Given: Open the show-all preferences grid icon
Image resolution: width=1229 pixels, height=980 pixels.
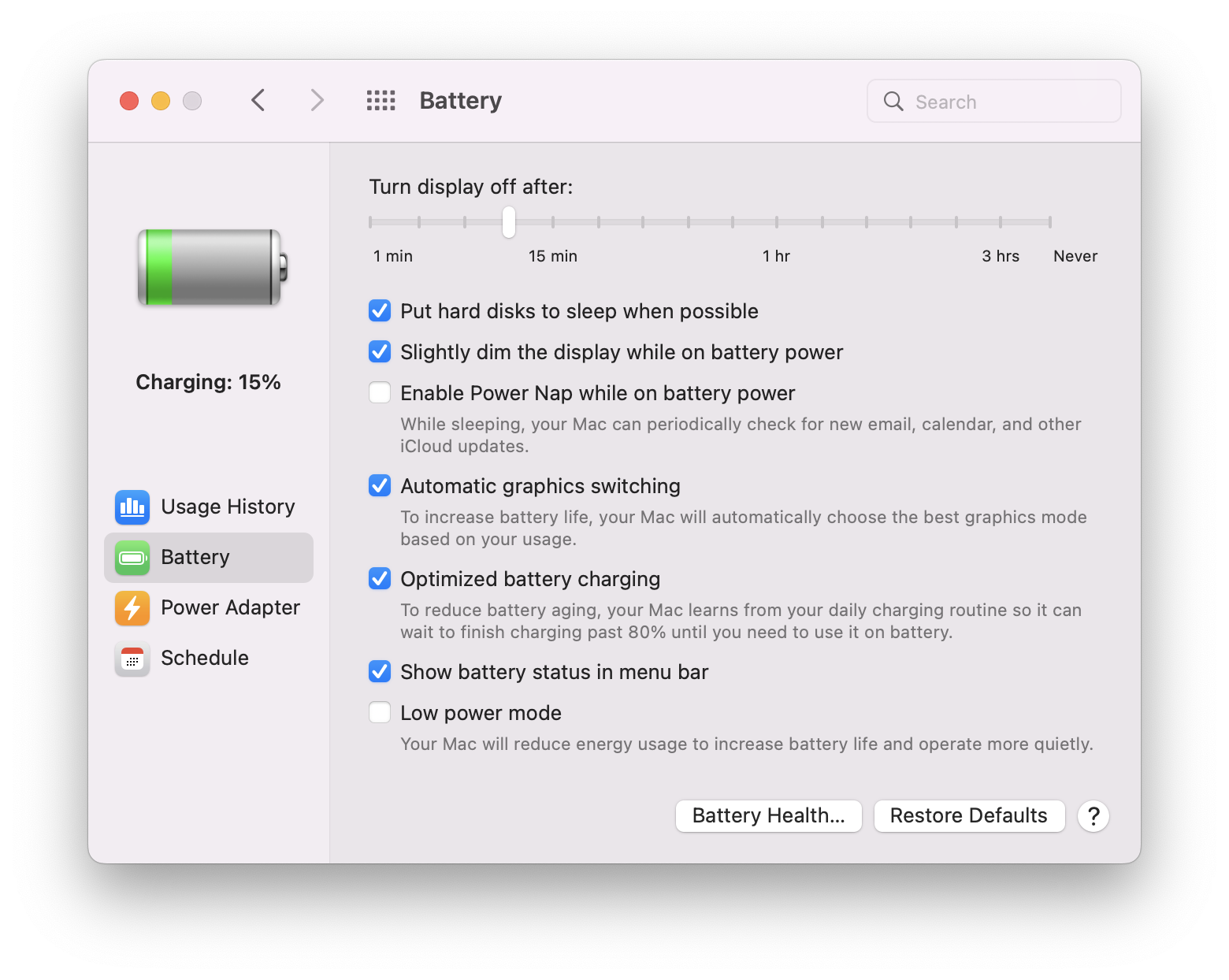Looking at the screenshot, I should (381, 100).
